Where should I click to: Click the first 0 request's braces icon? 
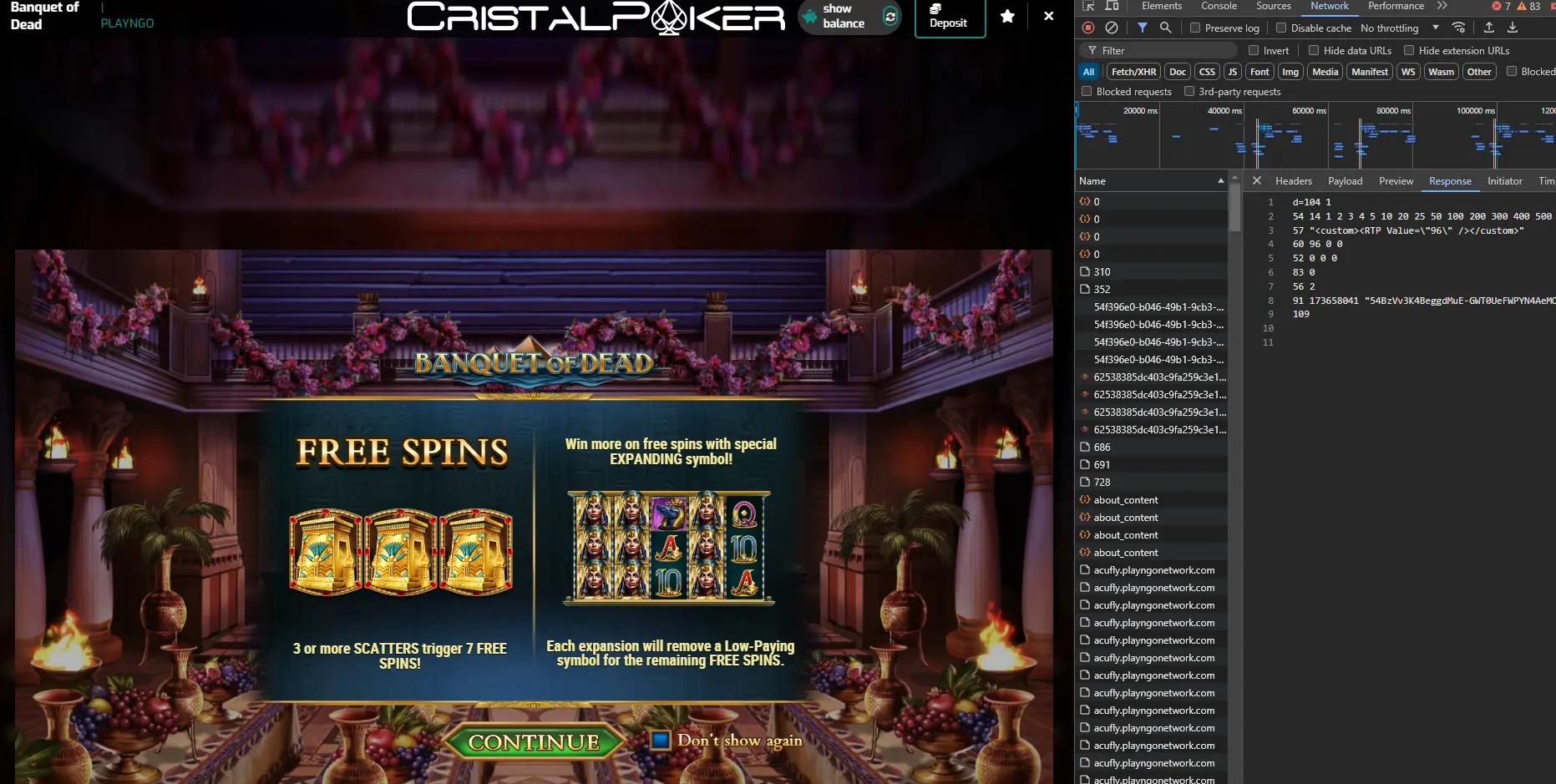(x=1085, y=201)
